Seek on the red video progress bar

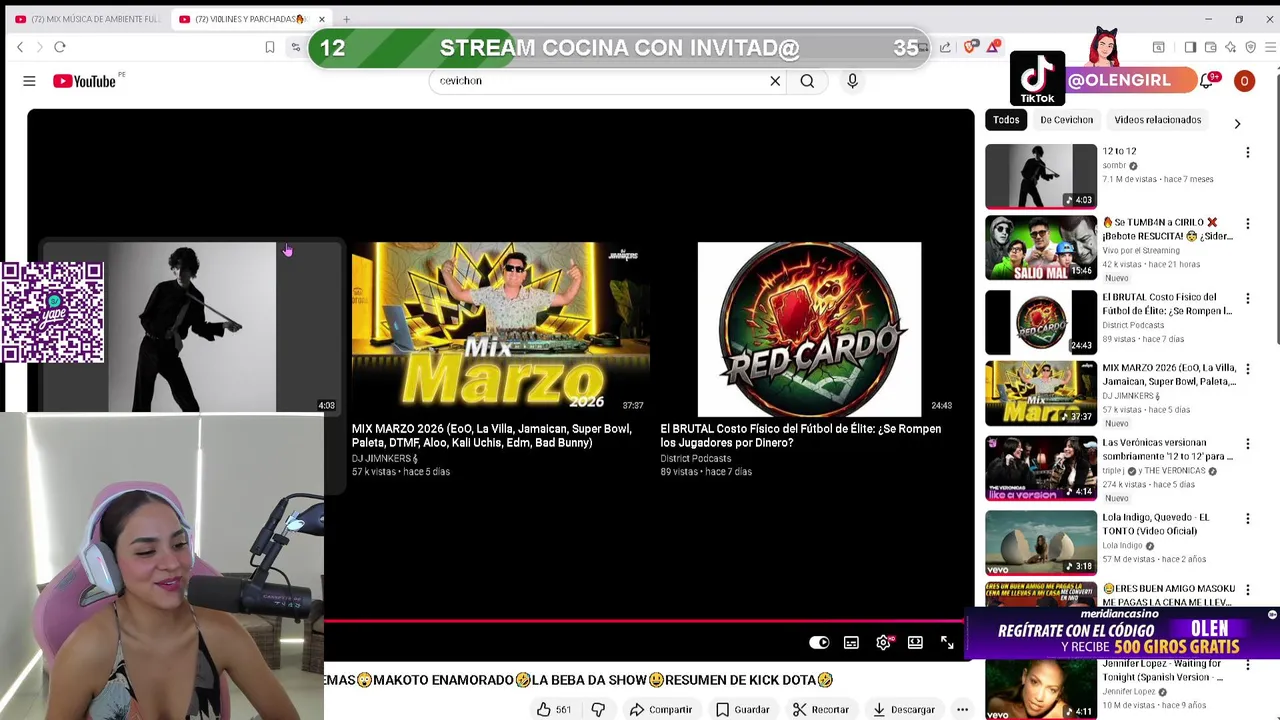pos(644,621)
